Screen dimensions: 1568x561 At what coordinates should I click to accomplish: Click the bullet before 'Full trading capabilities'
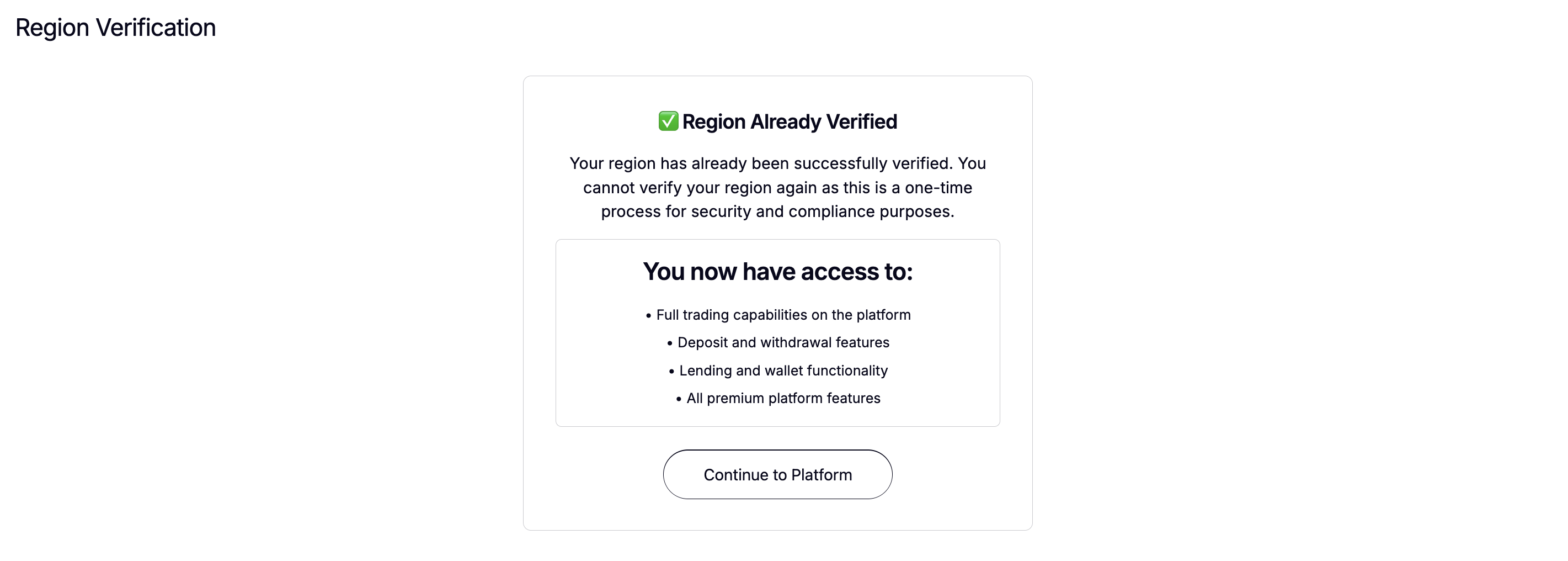tap(648, 315)
